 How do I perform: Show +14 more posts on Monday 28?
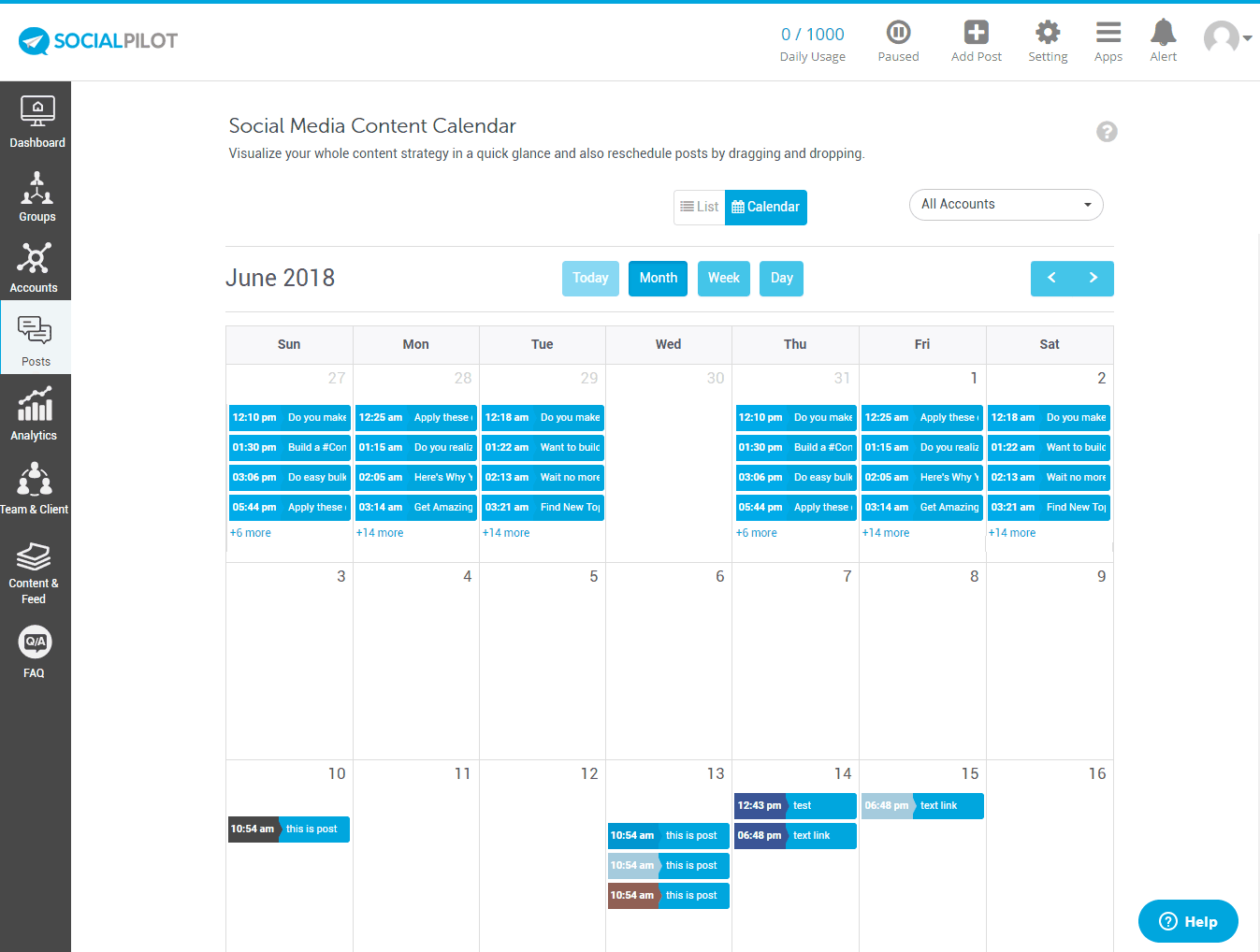pyautogui.click(x=380, y=533)
